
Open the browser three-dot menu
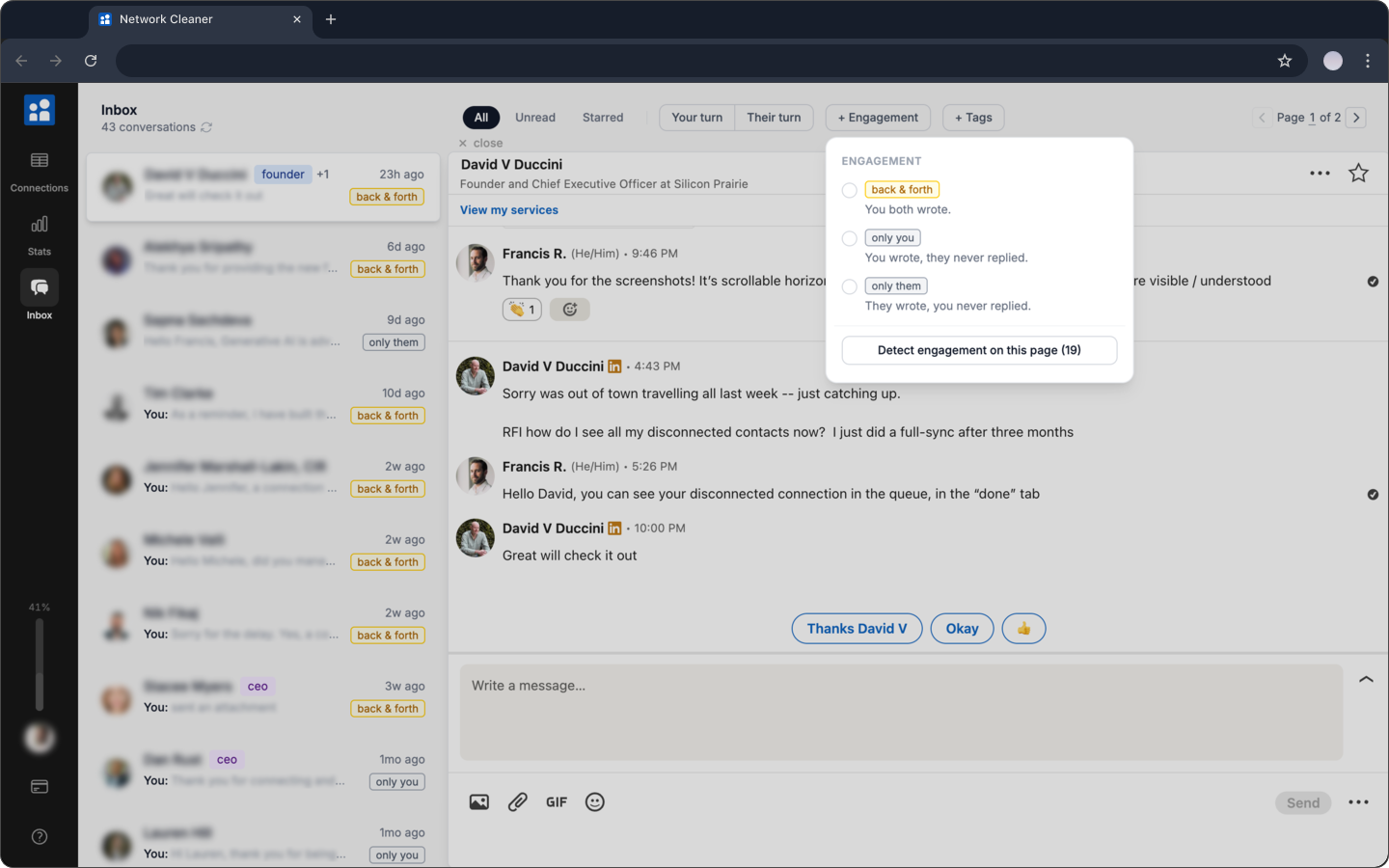coord(1368,61)
